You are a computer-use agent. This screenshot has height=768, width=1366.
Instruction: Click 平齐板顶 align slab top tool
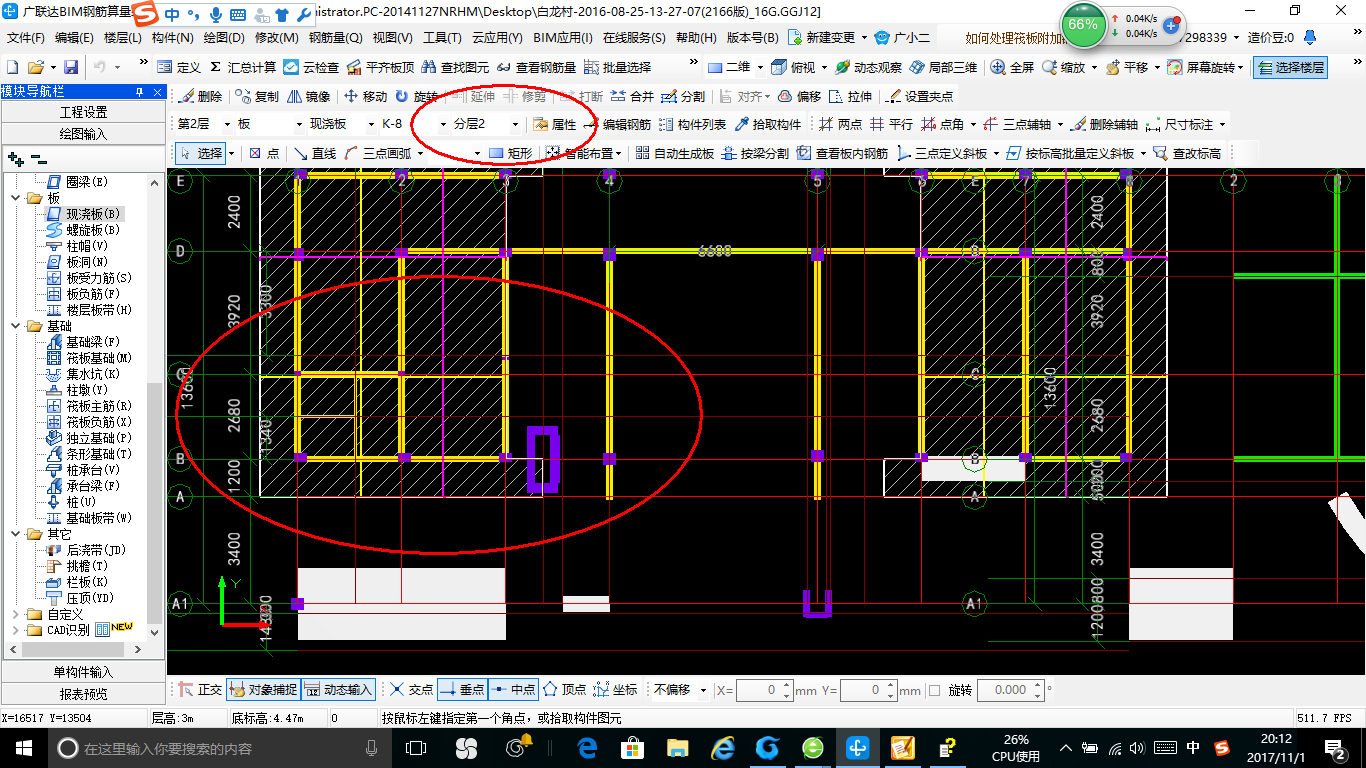[x=380, y=67]
